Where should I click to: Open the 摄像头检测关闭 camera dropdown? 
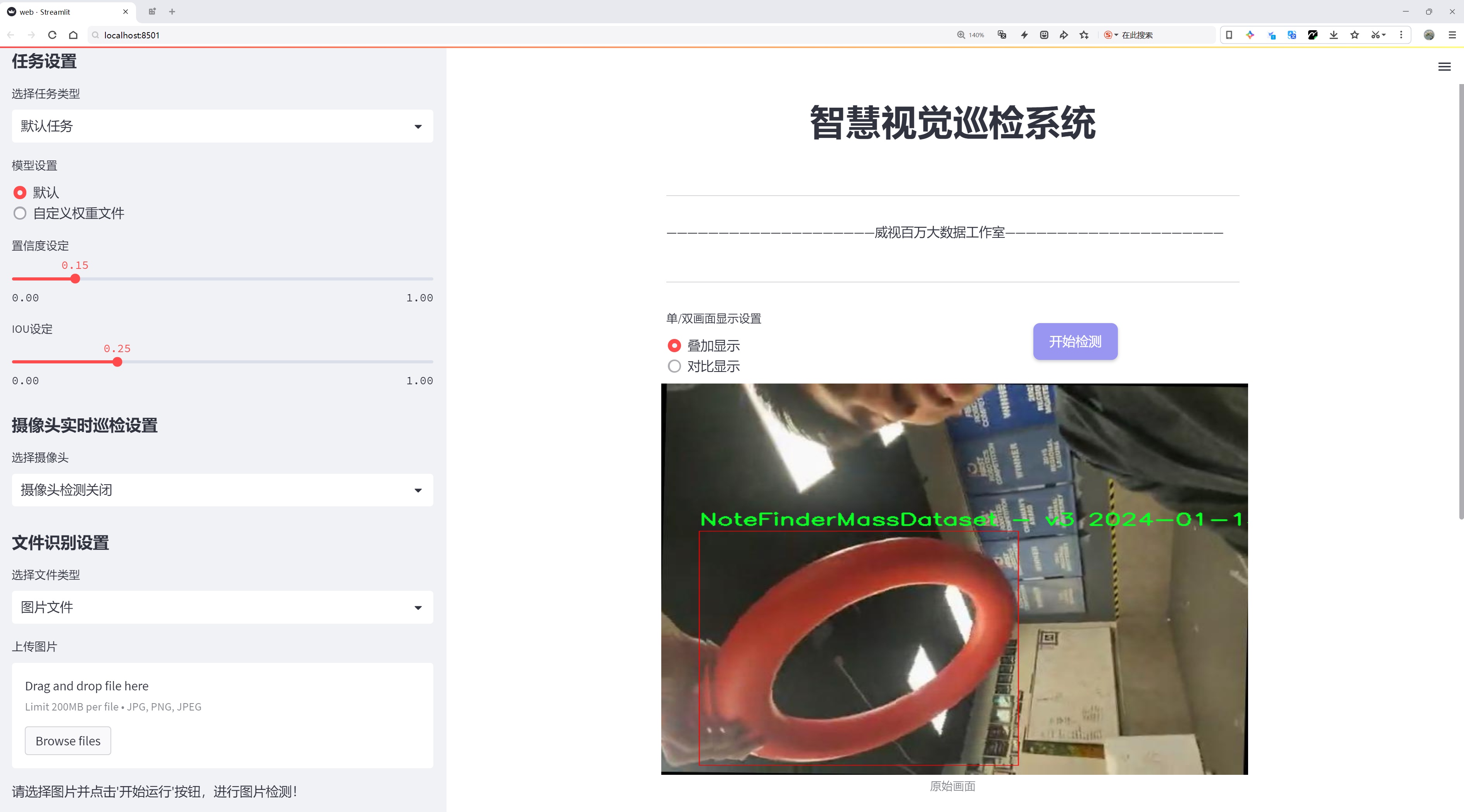click(x=222, y=489)
